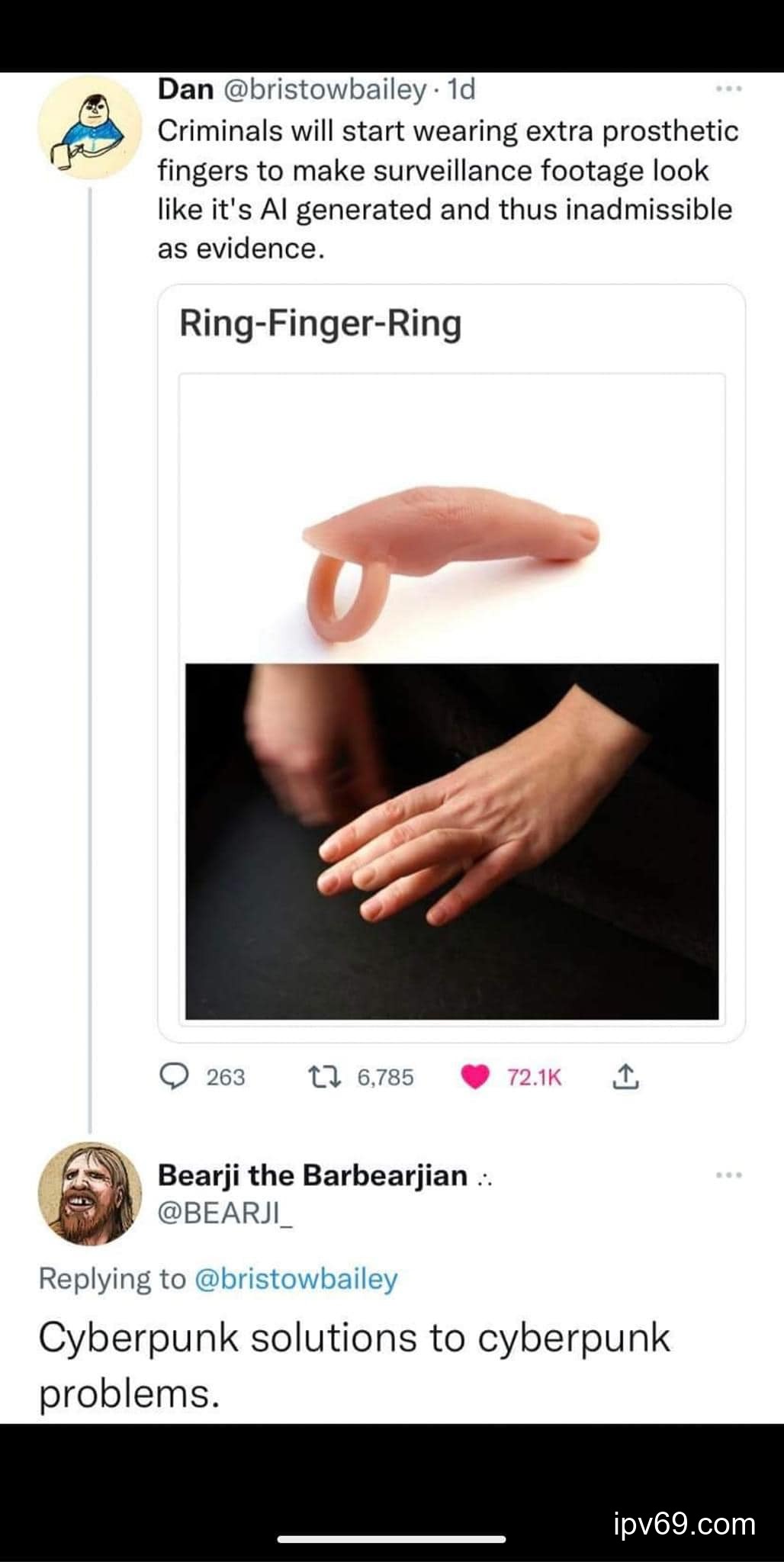Image resolution: width=784 pixels, height=1562 pixels.
Task: Click the display name Dan
Action: tap(185, 90)
